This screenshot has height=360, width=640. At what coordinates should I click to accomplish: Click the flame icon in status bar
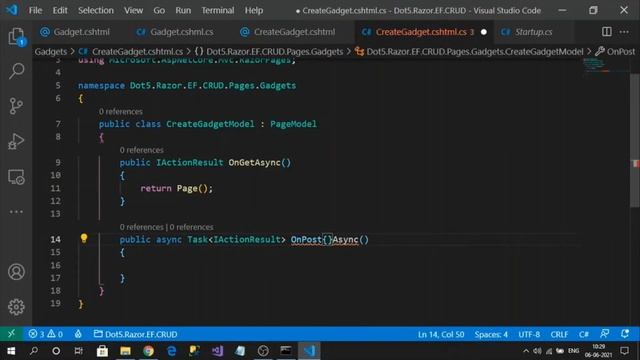point(78,334)
